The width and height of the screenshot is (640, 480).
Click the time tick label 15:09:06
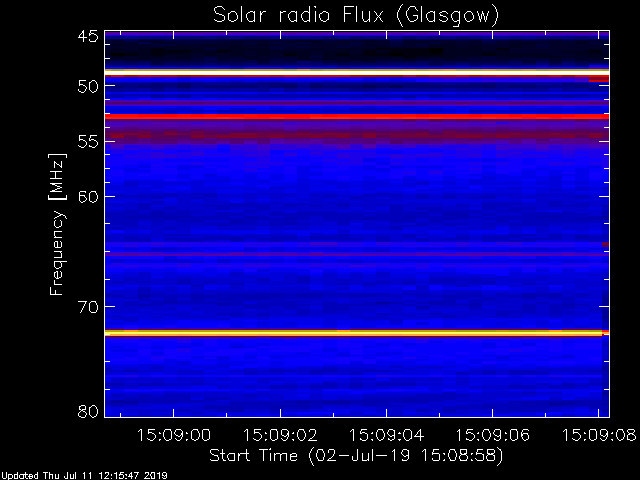pos(492,436)
